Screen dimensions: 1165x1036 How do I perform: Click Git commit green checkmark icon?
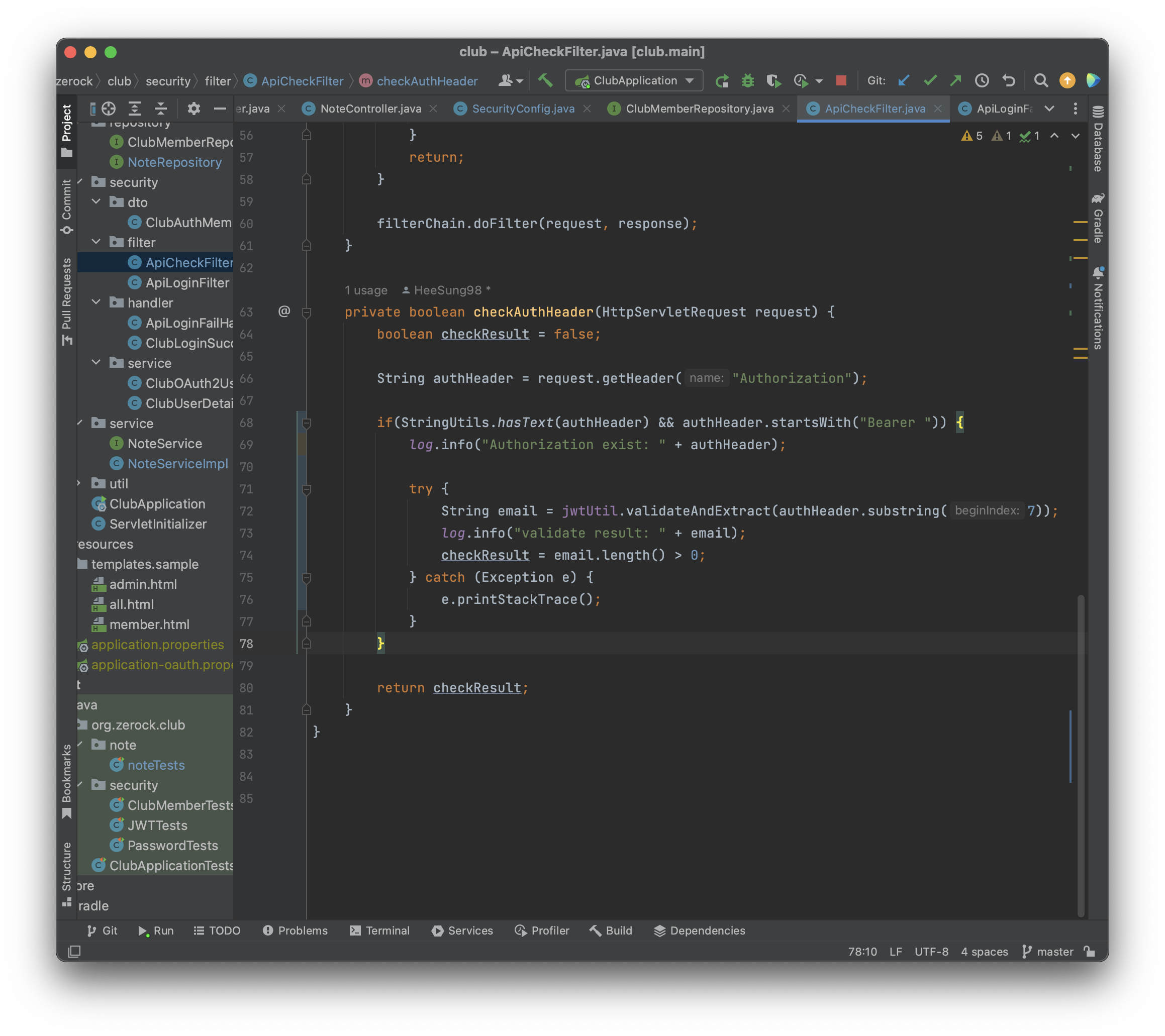(930, 81)
